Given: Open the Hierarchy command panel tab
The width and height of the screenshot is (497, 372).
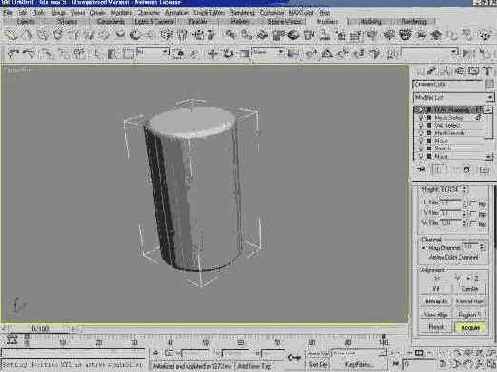Looking at the screenshot, I should tap(445, 71).
